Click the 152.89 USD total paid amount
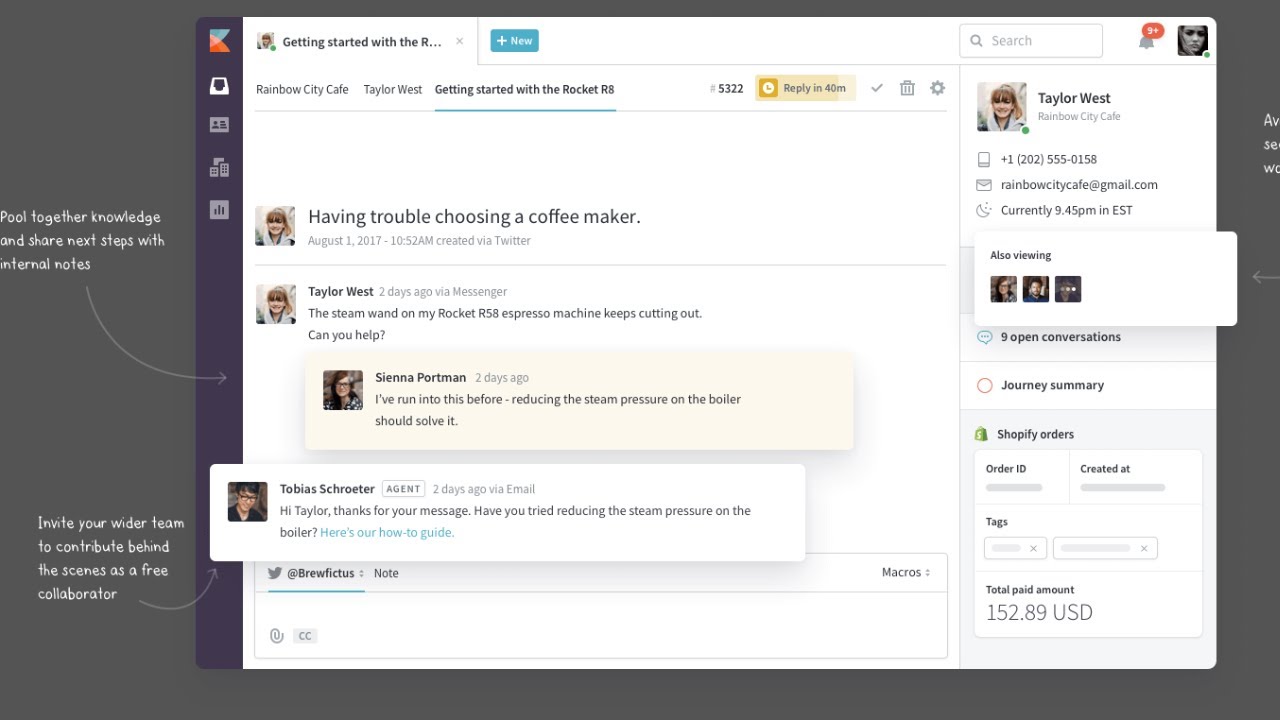 (1039, 612)
